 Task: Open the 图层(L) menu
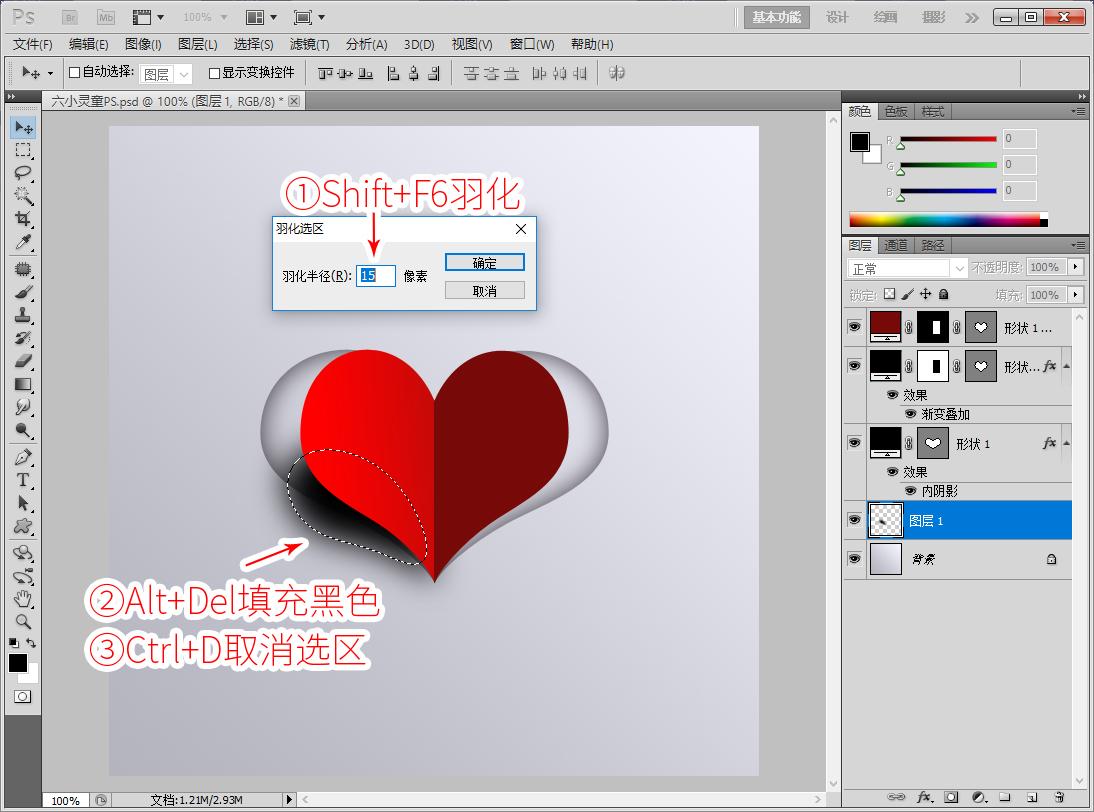(197, 45)
